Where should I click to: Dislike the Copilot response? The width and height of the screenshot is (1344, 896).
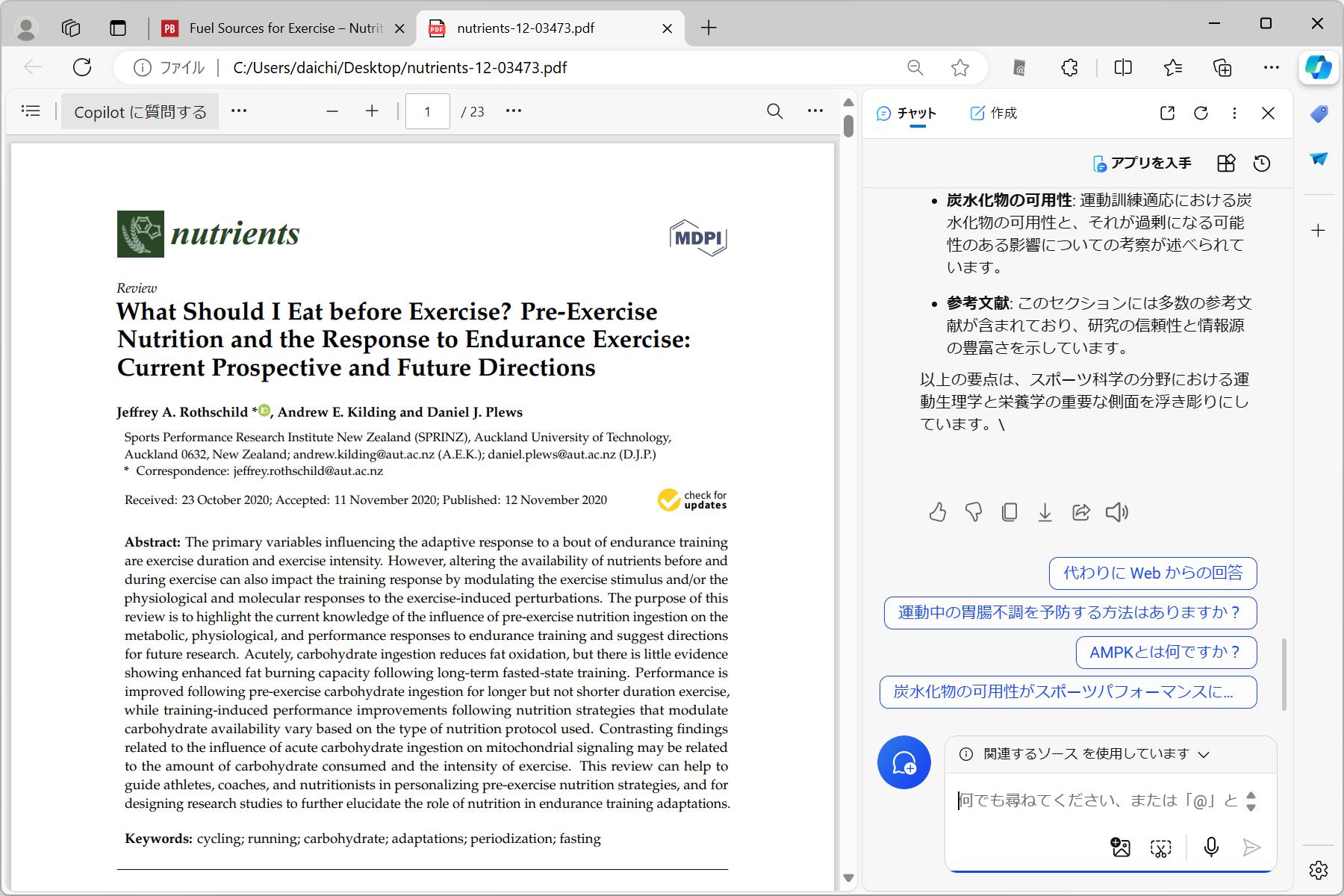coord(974,512)
